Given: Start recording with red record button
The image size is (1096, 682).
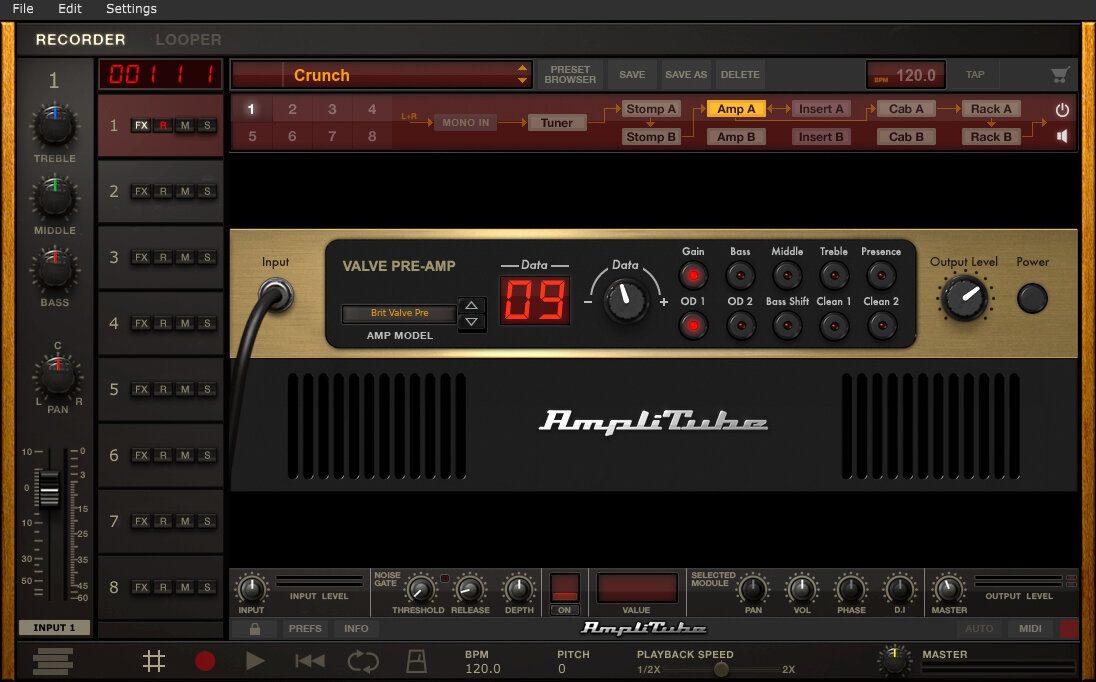Looking at the screenshot, I should [x=205, y=661].
